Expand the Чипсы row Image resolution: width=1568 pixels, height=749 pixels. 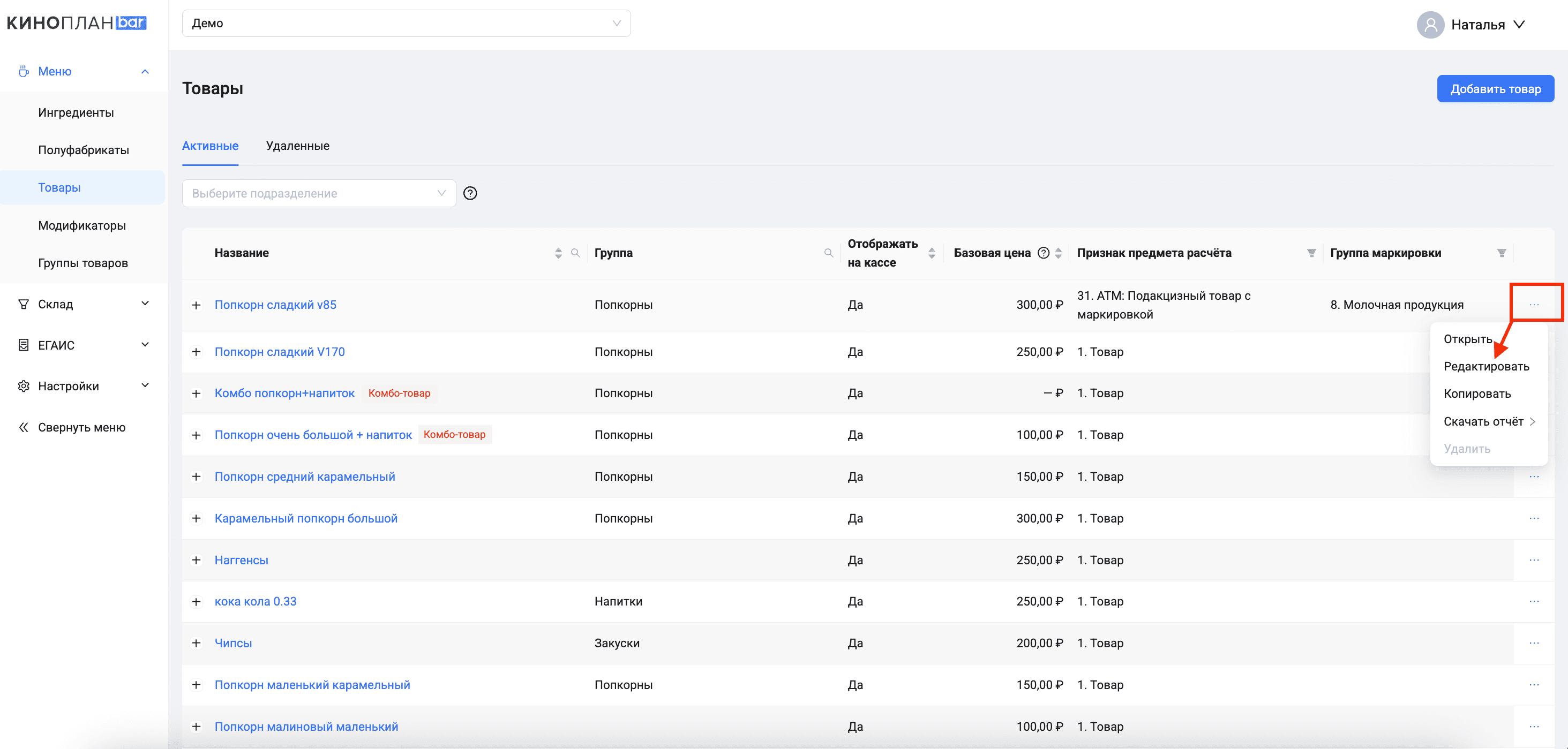tap(196, 643)
